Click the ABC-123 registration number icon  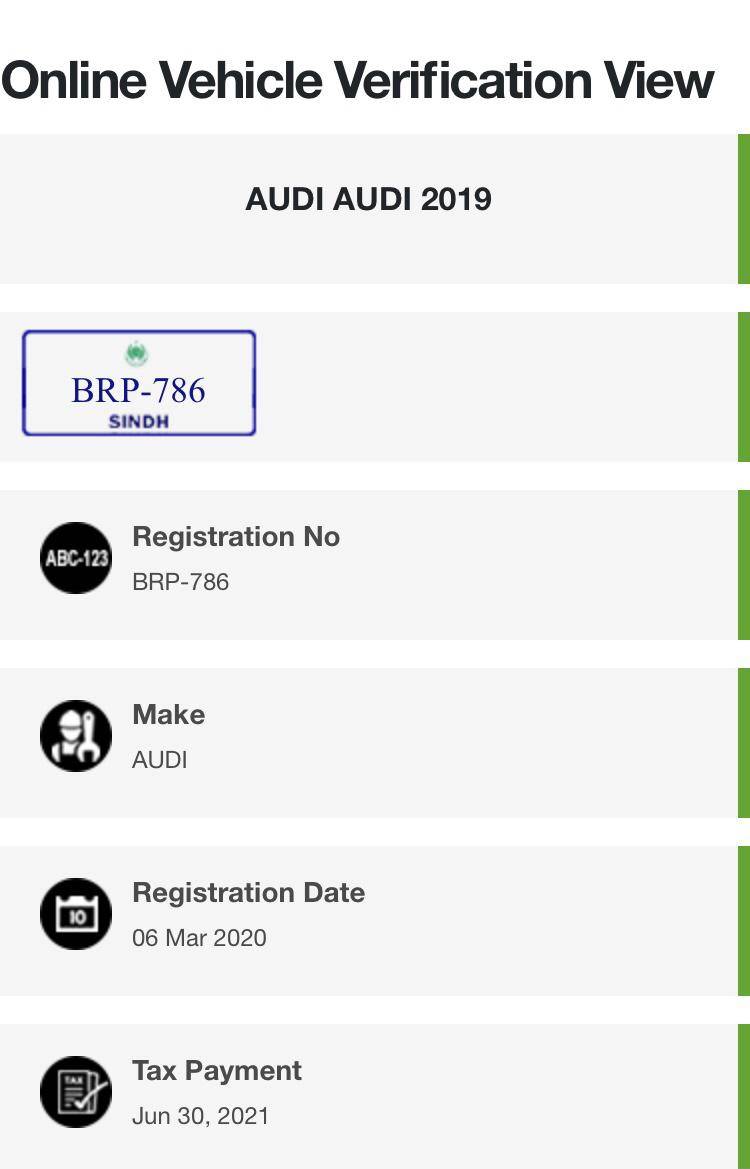pyautogui.click(x=75, y=558)
